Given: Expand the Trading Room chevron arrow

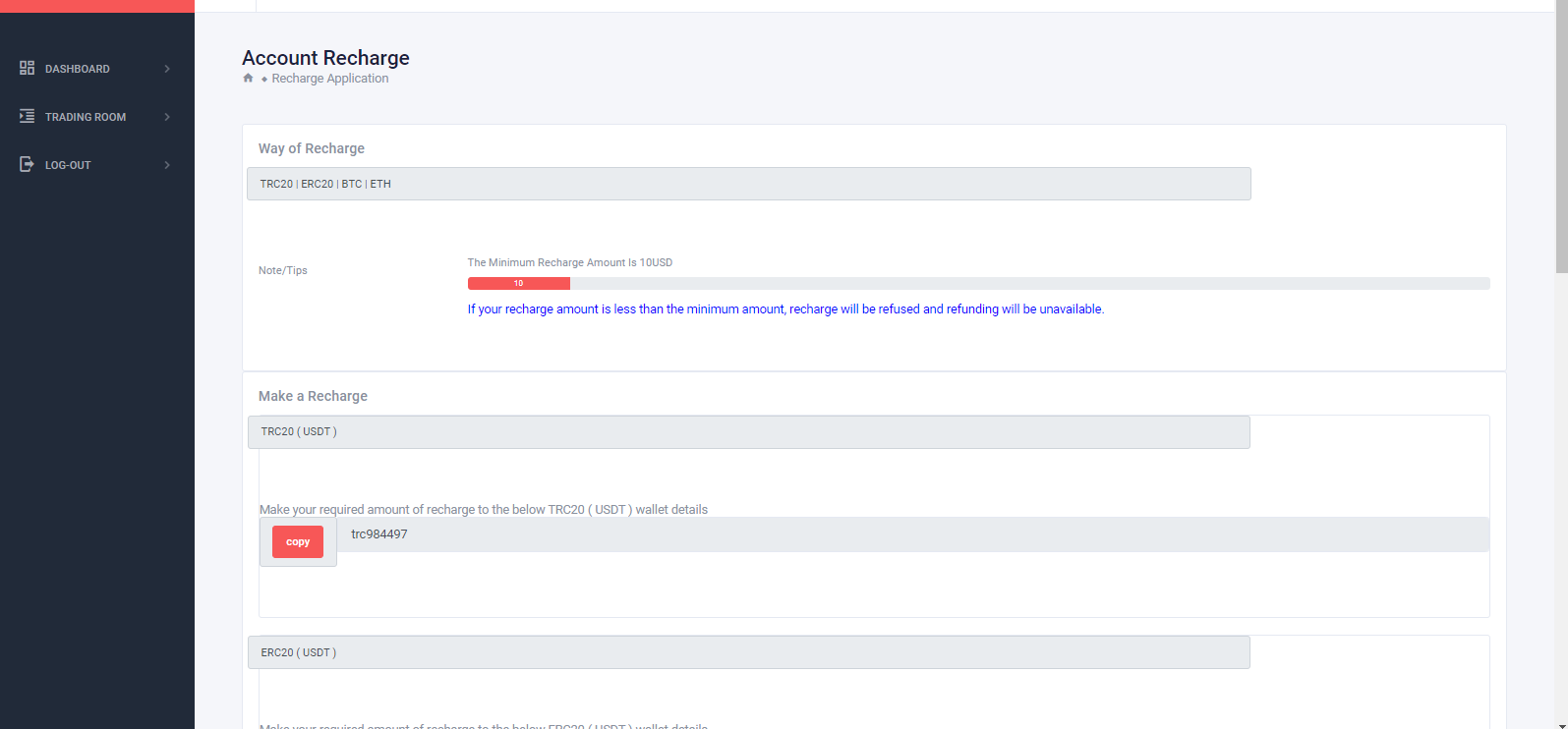Looking at the screenshot, I should [167, 117].
